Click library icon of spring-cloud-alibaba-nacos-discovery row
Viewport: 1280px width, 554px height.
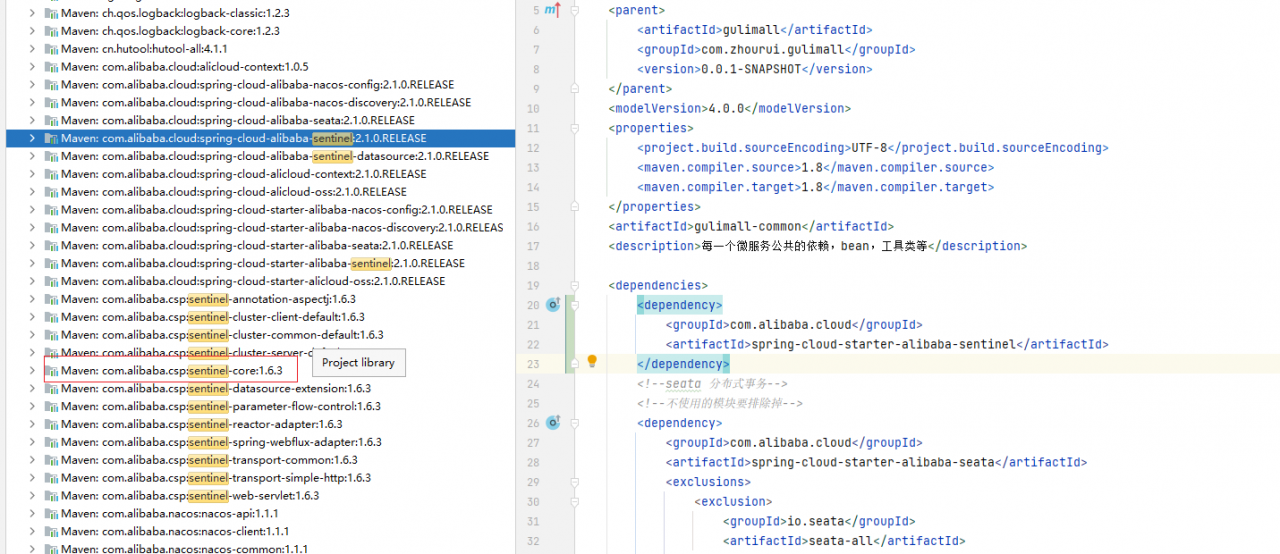51,102
